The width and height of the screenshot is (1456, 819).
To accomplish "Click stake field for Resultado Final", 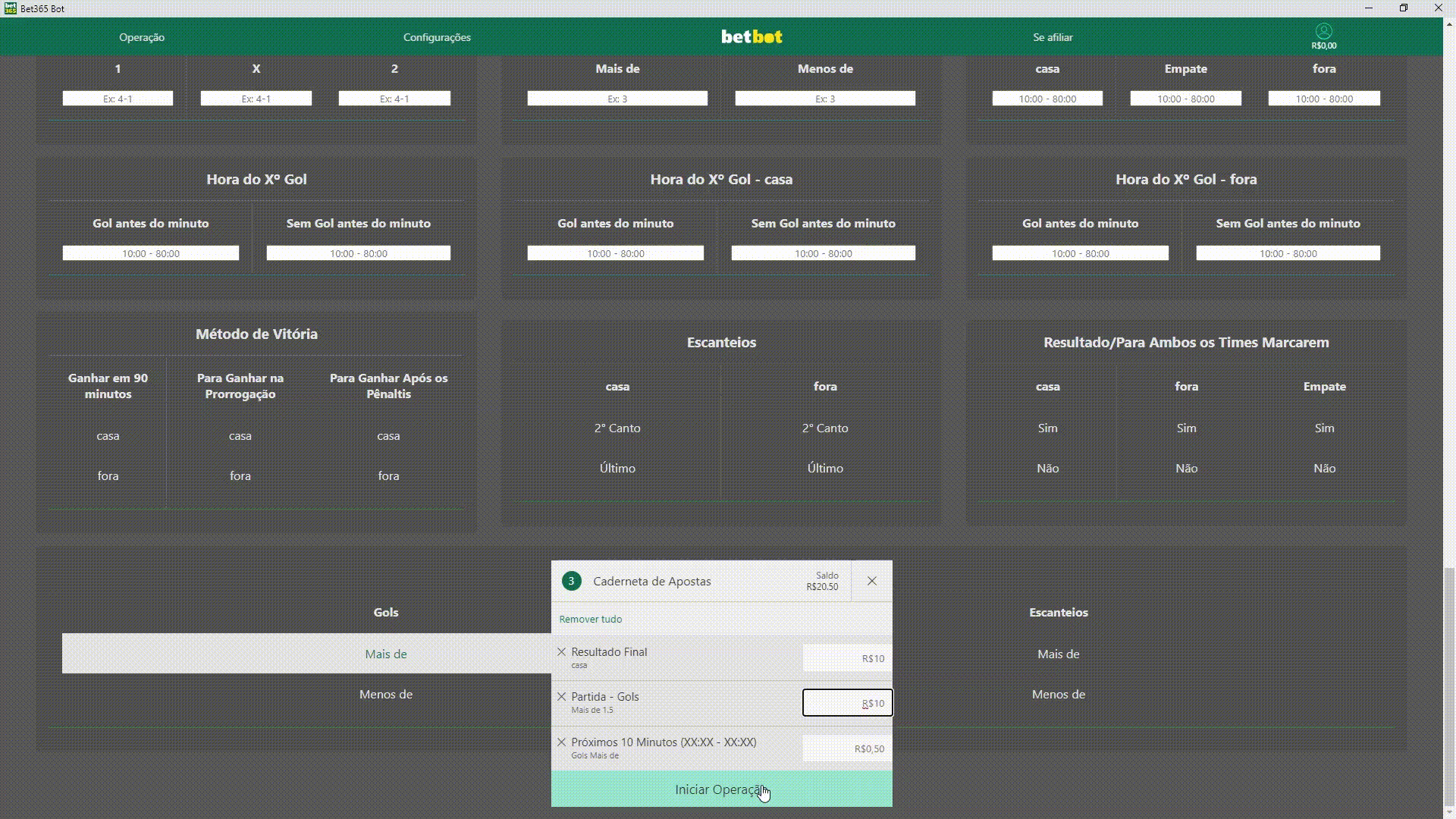I will tap(847, 658).
